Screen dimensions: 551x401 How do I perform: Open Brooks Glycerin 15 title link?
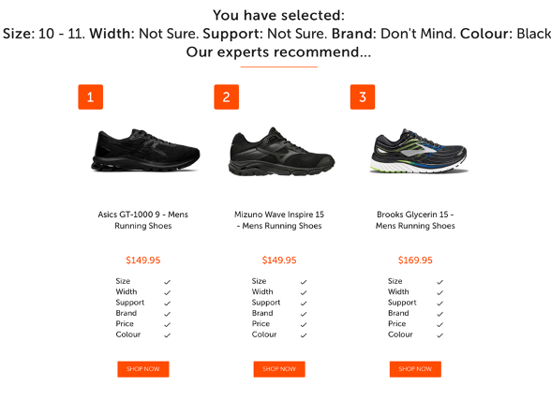click(x=415, y=220)
